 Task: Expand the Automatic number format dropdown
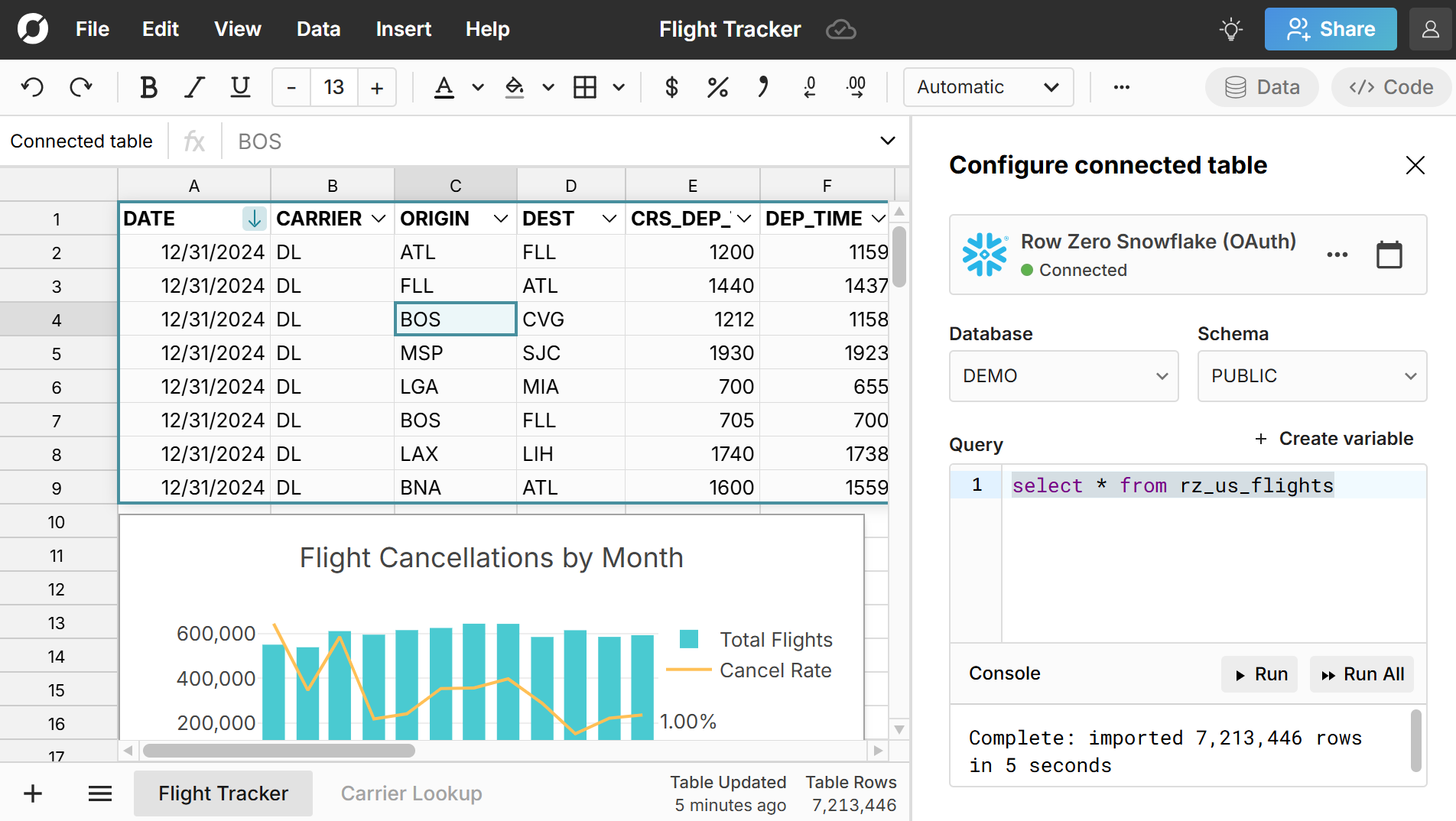pyautogui.click(x=987, y=87)
